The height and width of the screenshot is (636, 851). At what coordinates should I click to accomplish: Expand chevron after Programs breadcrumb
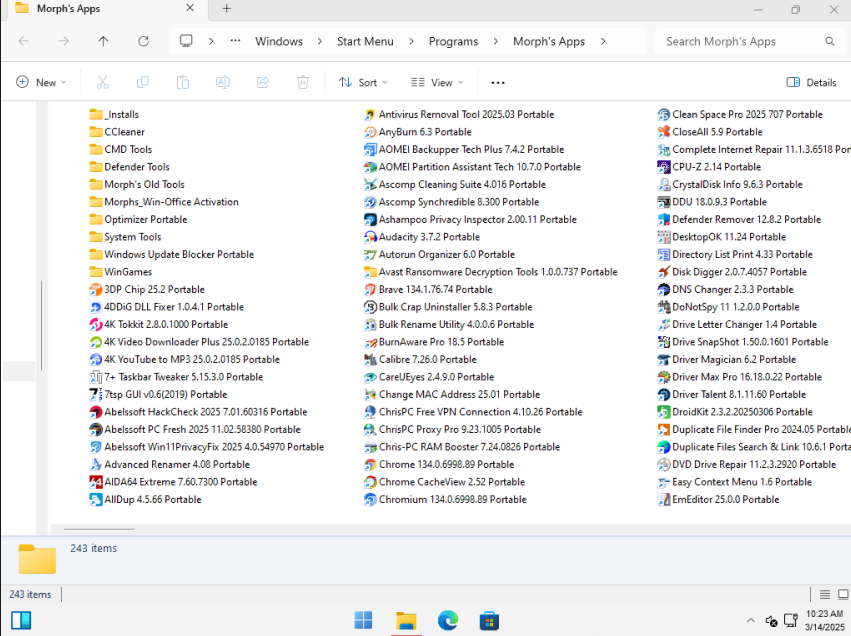pos(496,41)
